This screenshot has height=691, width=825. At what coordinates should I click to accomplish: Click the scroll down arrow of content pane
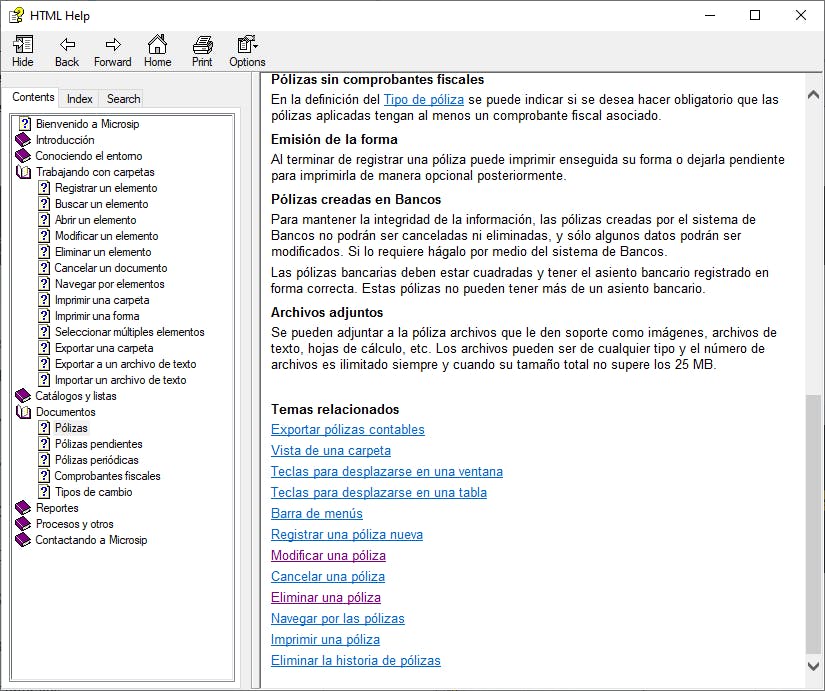[x=813, y=666]
